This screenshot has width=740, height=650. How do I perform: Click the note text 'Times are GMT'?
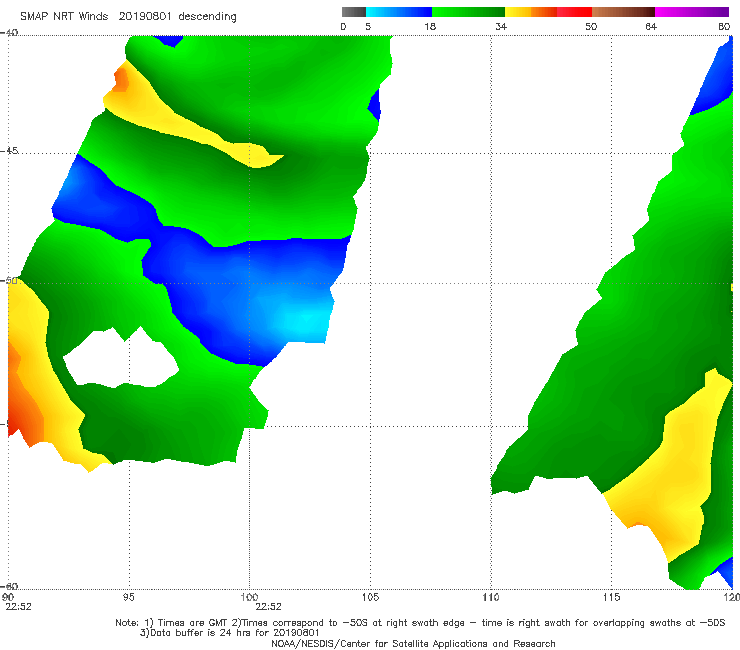(x=193, y=623)
